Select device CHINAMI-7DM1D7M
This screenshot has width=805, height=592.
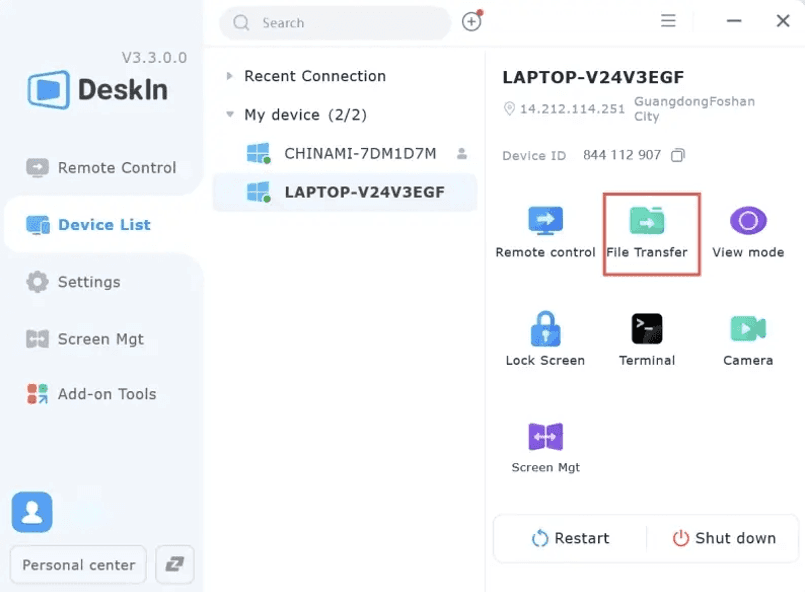pyautogui.click(x=345, y=154)
